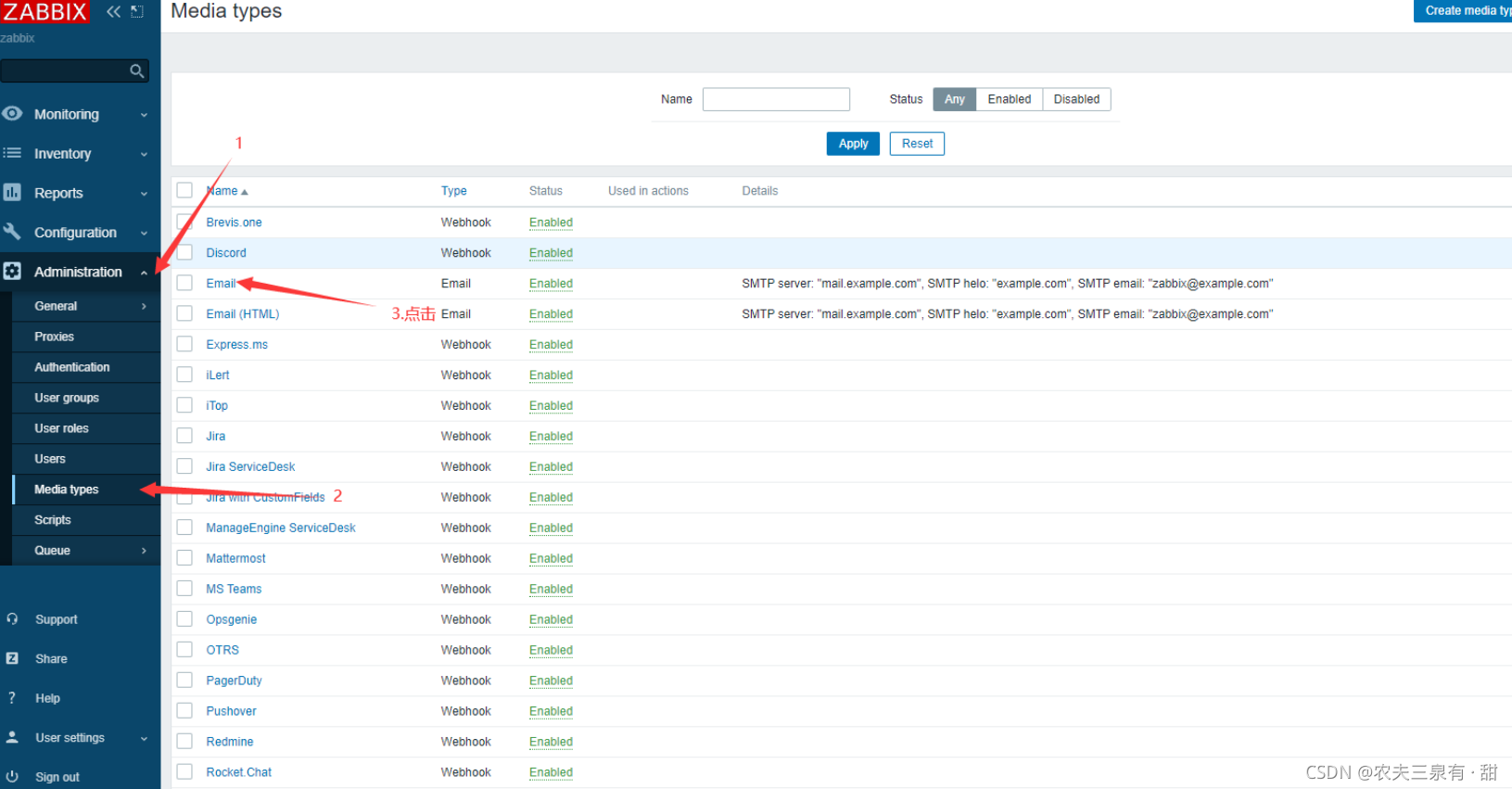Focus the sidebar search field

(74, 70)
